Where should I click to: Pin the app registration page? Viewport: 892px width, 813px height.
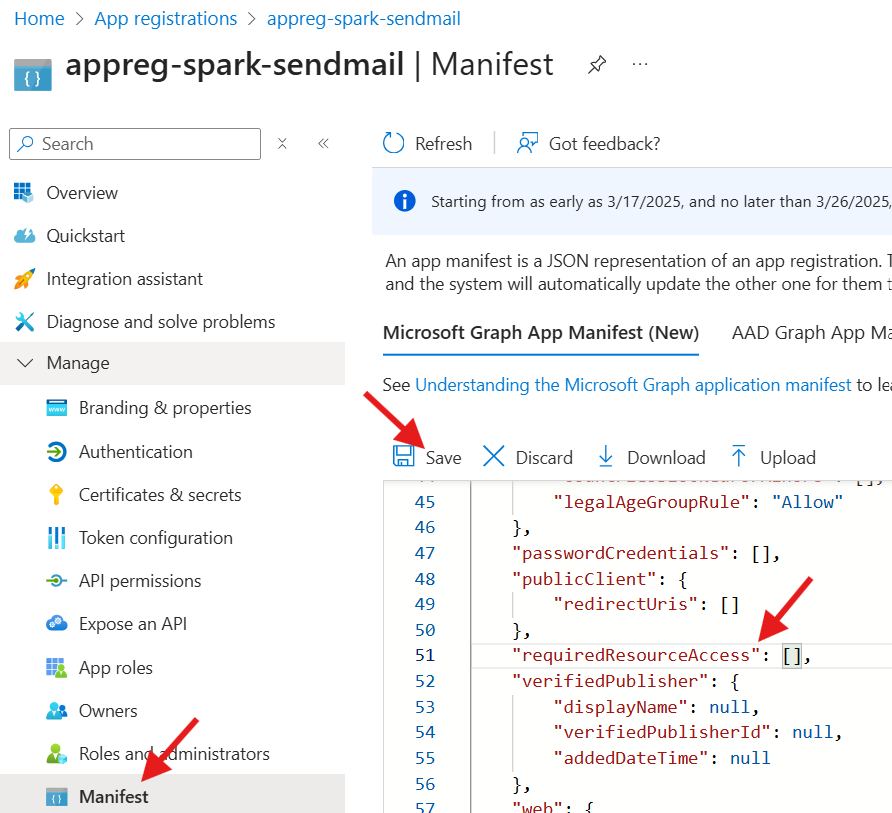pos(597,65)
